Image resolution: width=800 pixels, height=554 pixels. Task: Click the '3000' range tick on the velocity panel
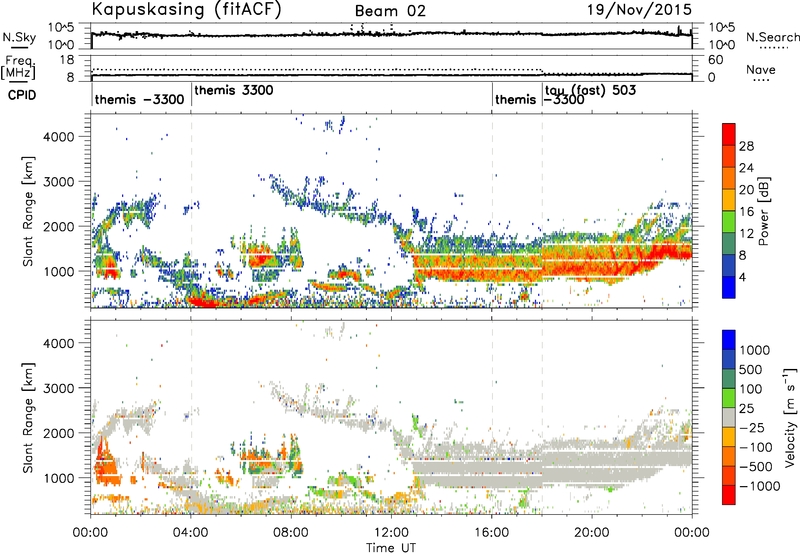[59, 388]
